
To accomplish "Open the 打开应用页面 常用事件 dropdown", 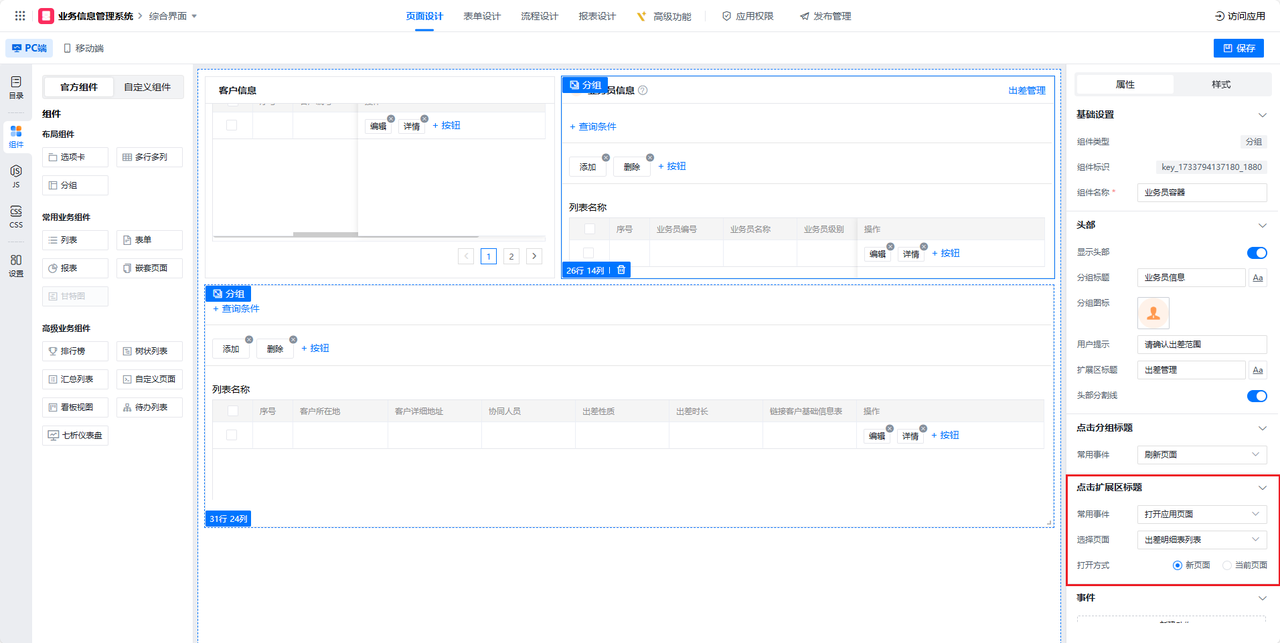I will point(1203,514).
